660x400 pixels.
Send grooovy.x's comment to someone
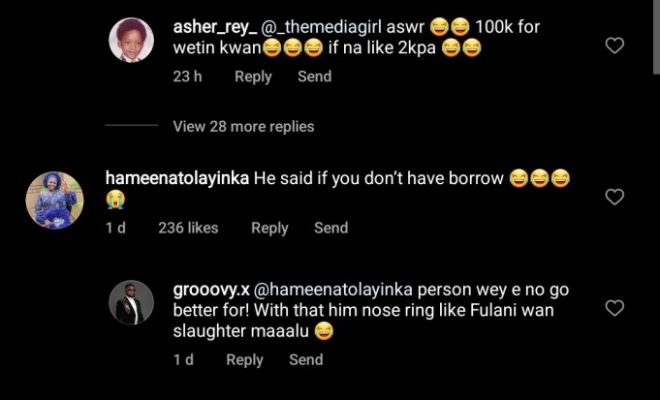pyautogui.click(x=306, y=360)
